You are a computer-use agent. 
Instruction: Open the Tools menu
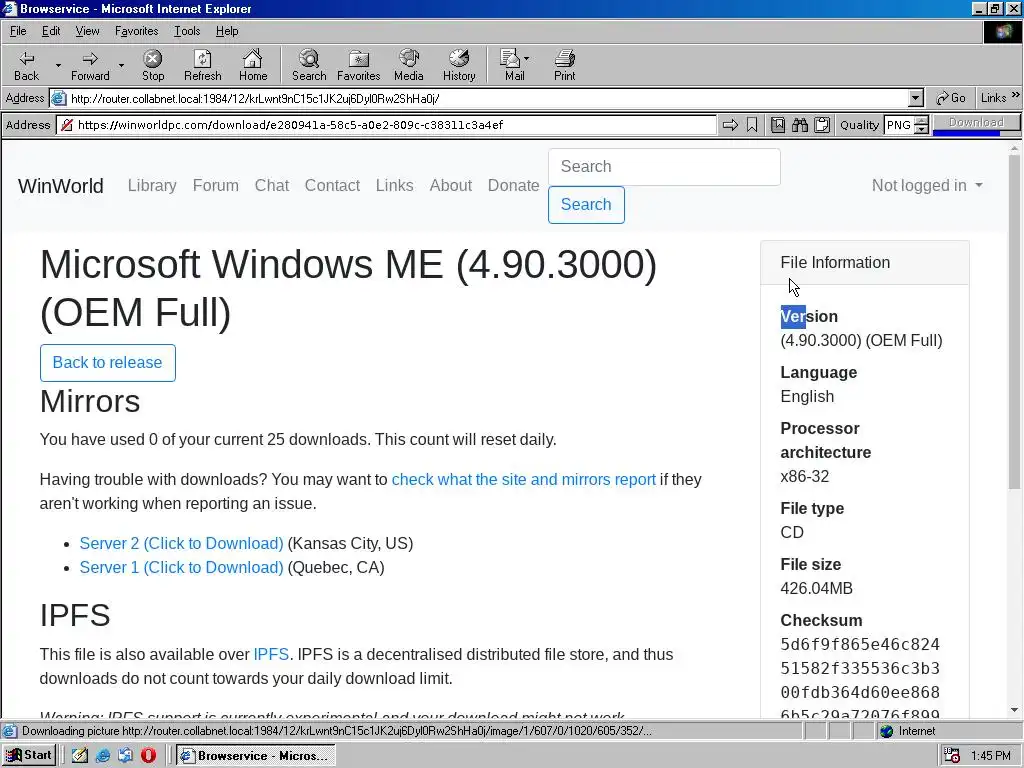pyautogui.click(x=187, y=31)
